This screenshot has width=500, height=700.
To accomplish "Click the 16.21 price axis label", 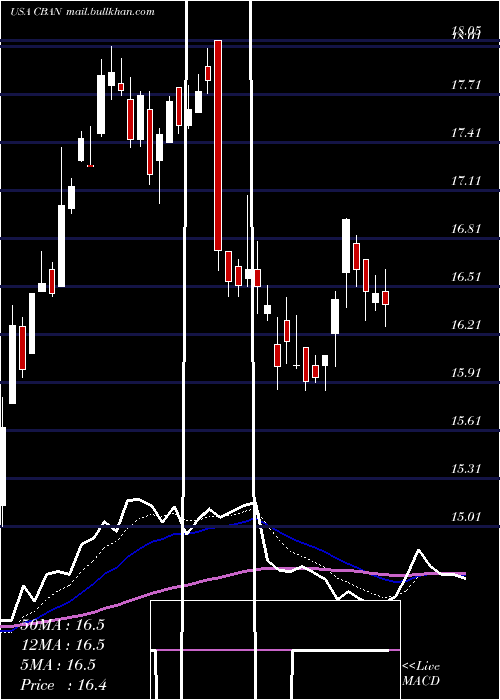I will point(466,325).
